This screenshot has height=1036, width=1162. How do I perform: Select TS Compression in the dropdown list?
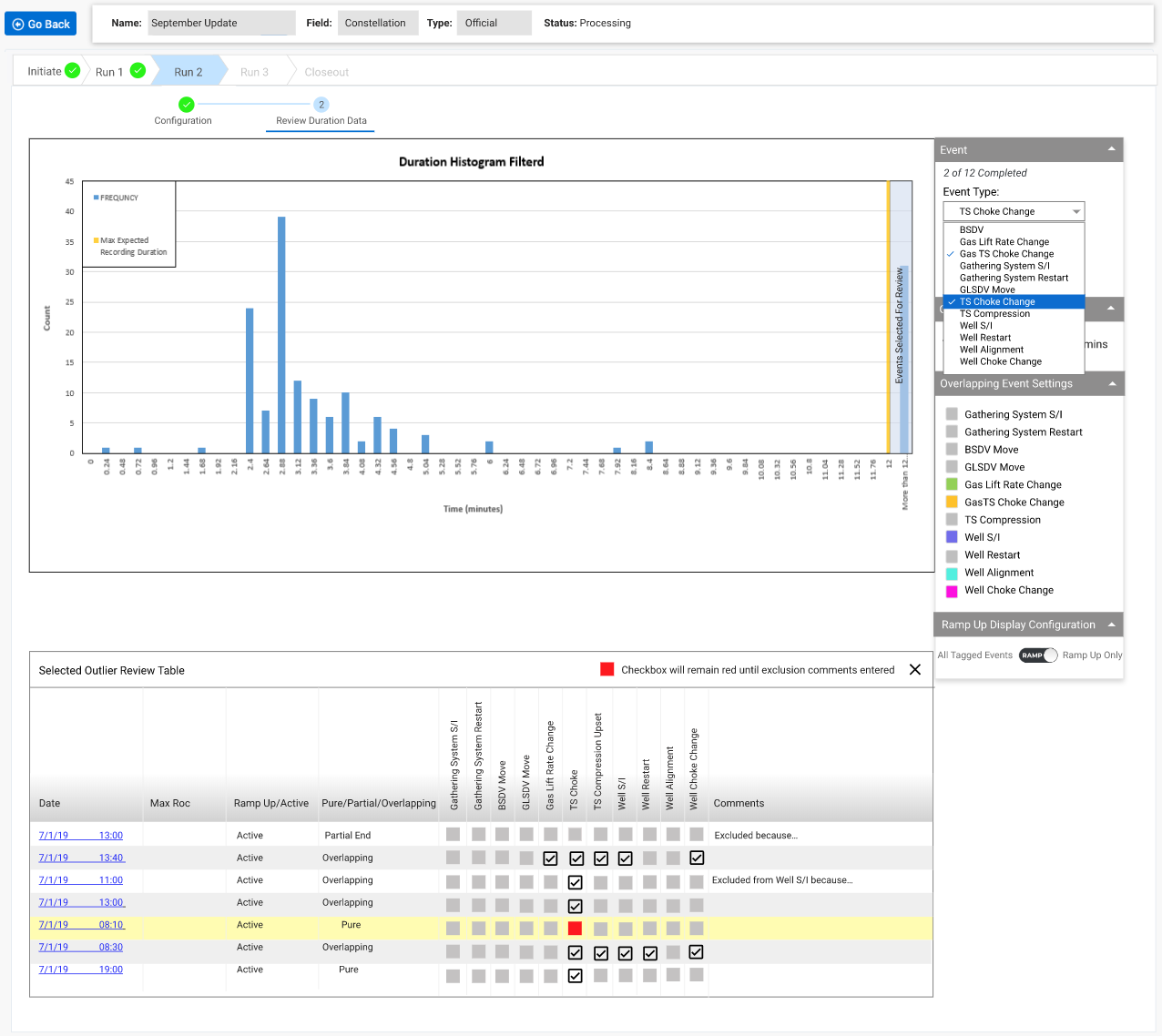pos(994,313)
